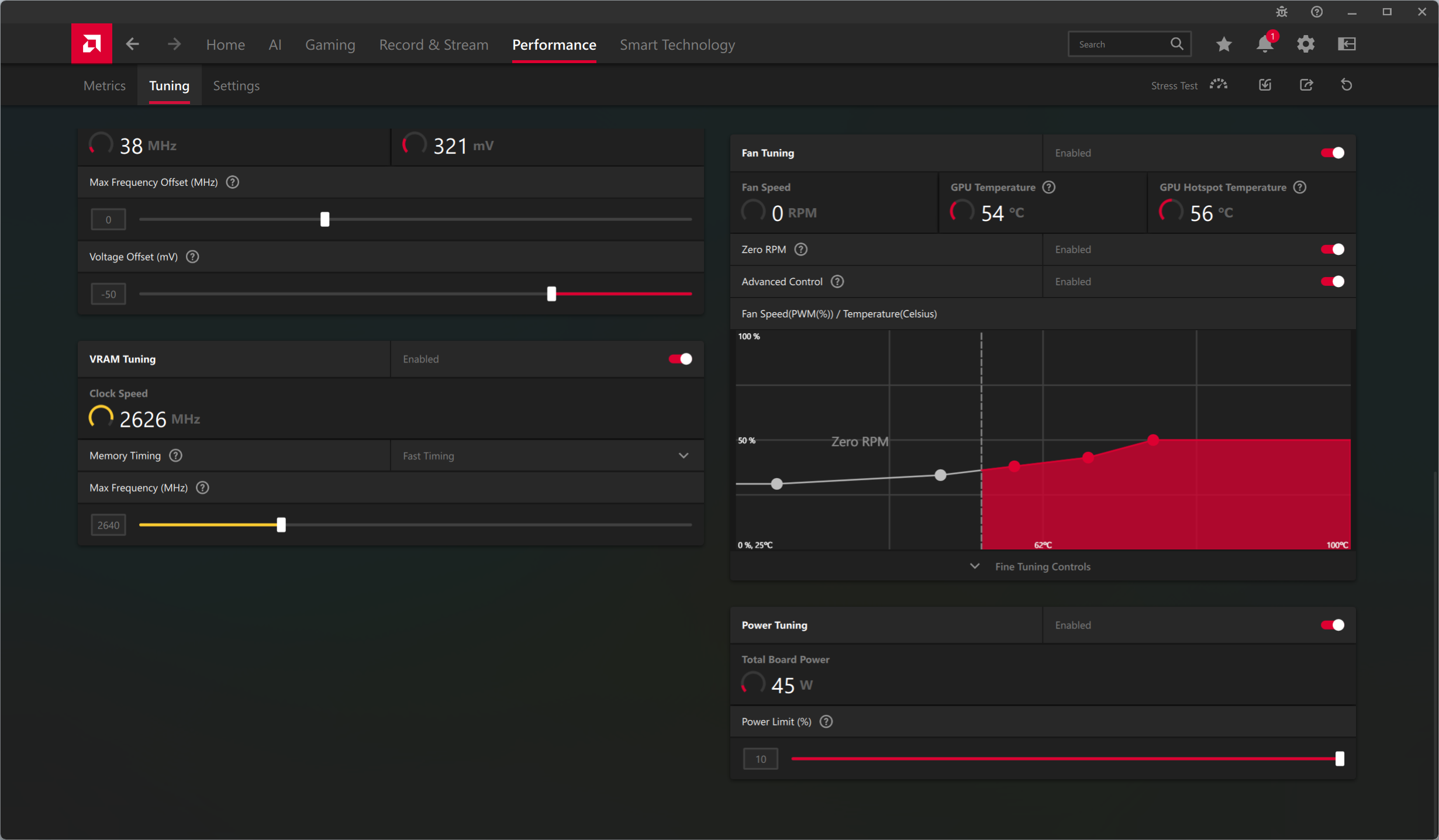Viewport: 1439px width, 840px height.
Task: Open settings gear icon
Action: pyautogui.click(x=1306, y=44)
